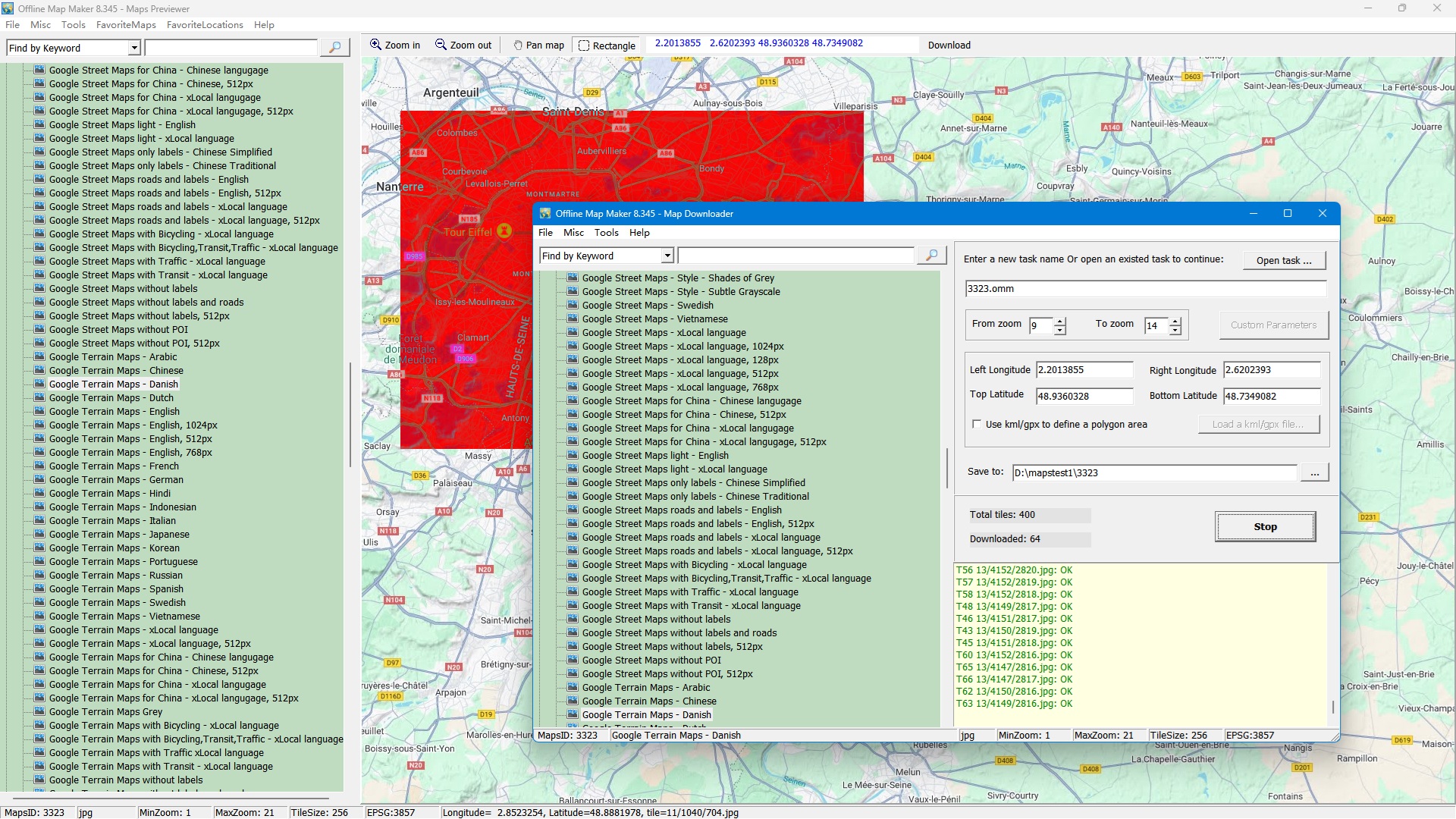
Task: Click icon beside Google Street Maps - Swedish
Action: [573, 305]
